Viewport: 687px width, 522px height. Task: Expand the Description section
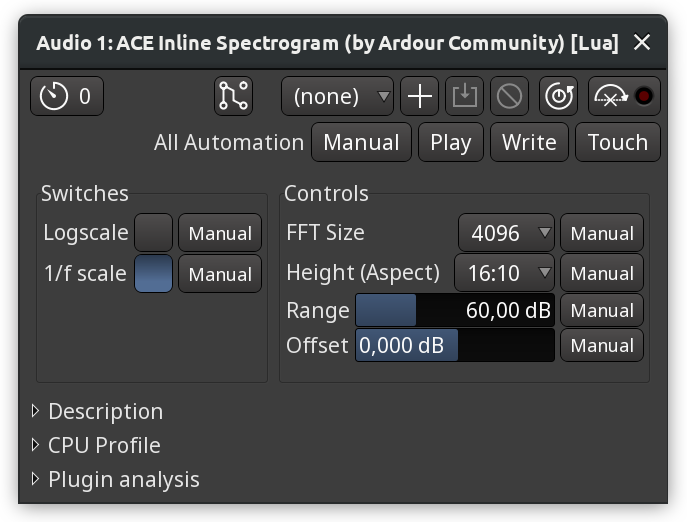pos(97,412)
